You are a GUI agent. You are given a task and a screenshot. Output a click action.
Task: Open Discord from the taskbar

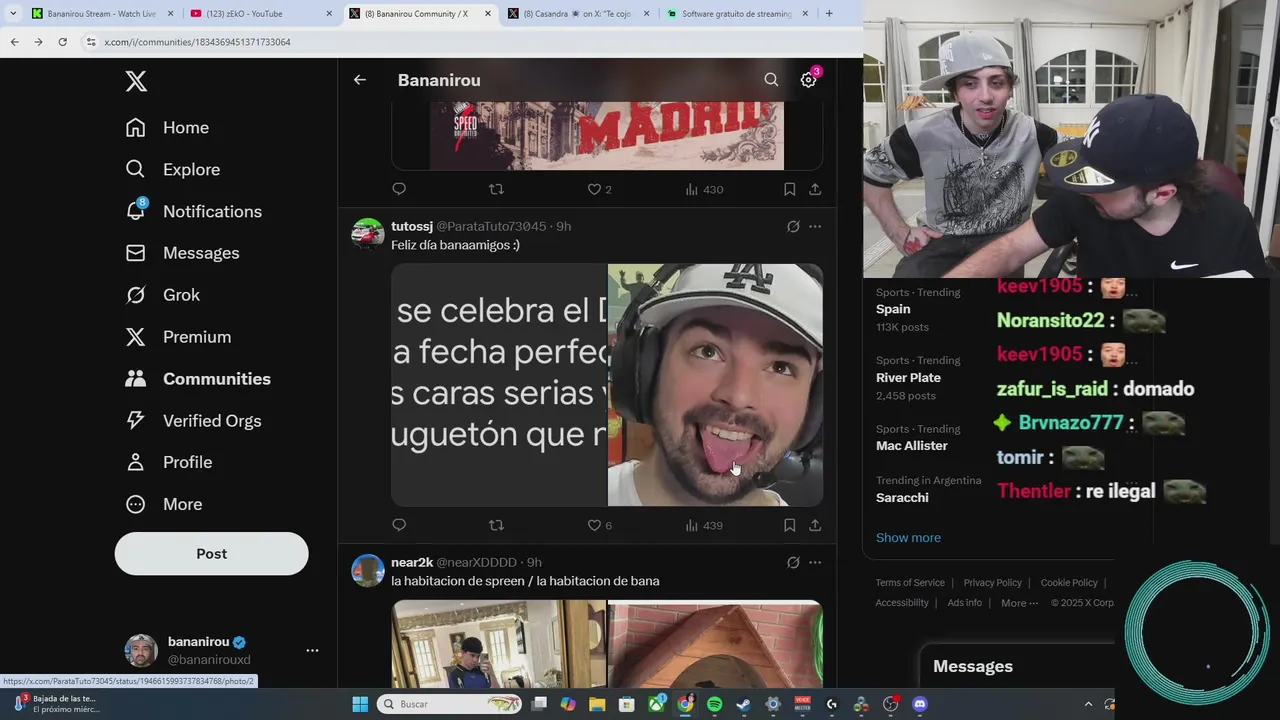tap(920, 704)
